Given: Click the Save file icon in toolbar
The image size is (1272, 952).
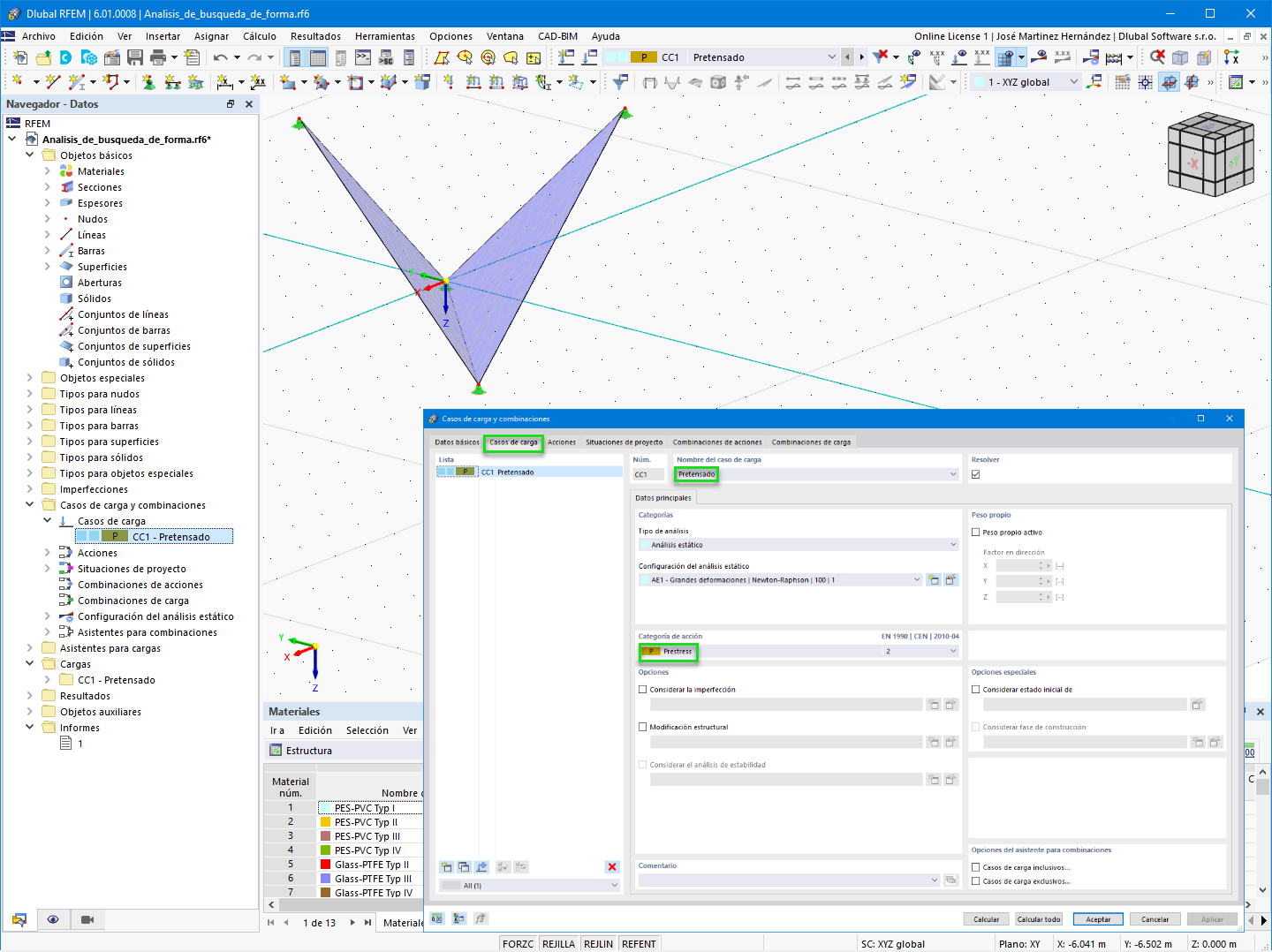Looking at the screenshot, I should [x=135, y=57].
